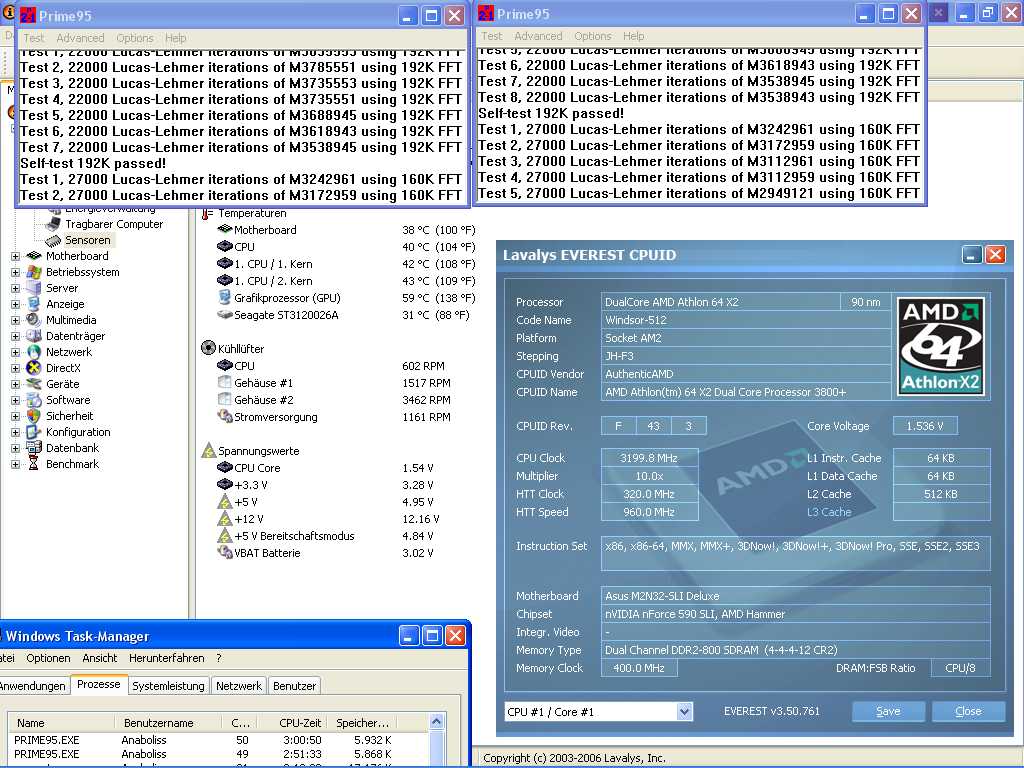Sort processes by CPU-Zeit column header
1024x768 pixels.
pos(292,723)
